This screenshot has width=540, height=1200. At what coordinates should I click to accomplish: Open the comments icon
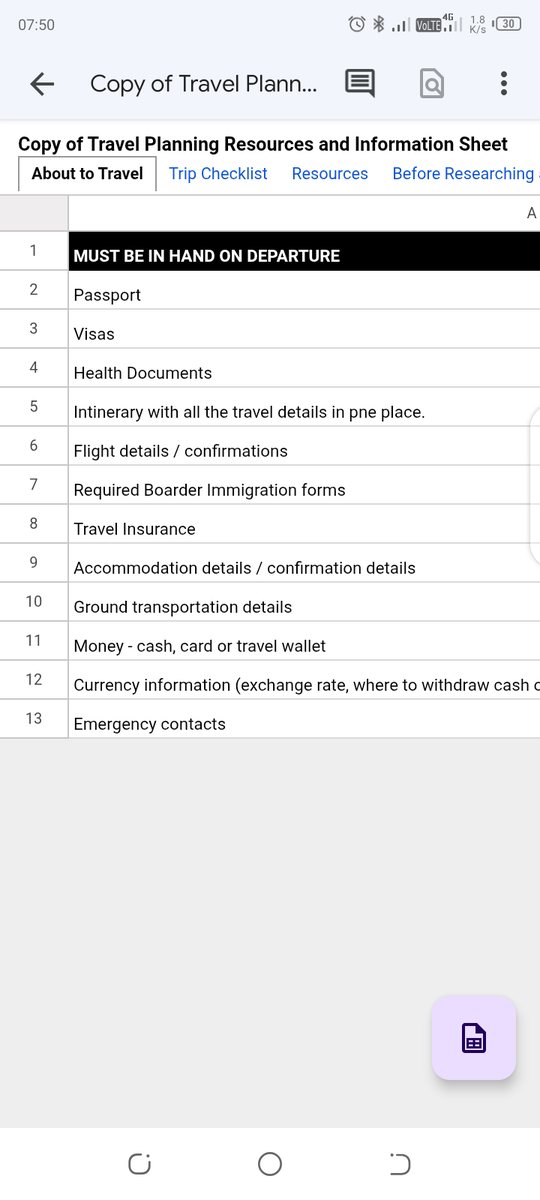pos(360,84)
